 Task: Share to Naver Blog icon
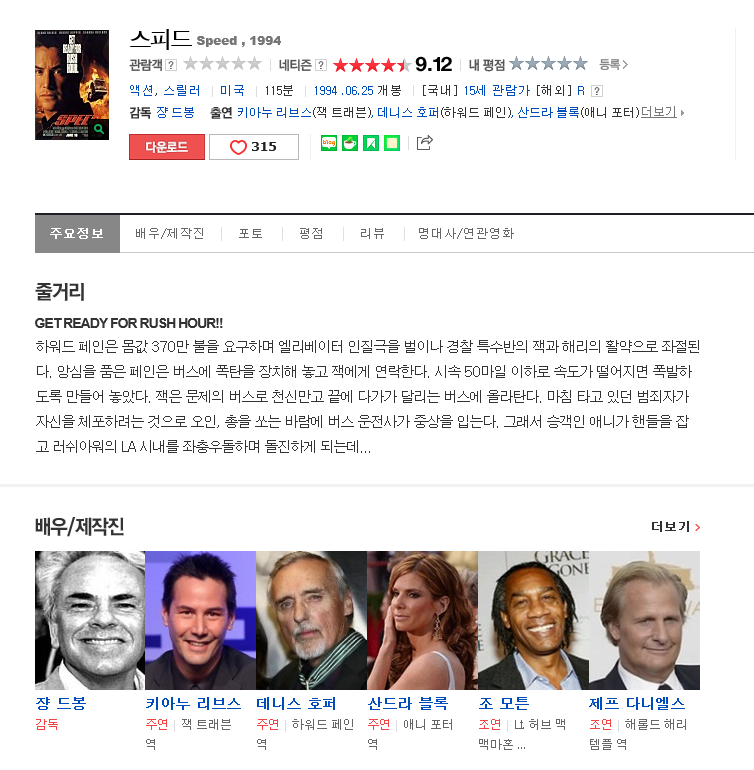[x=329, y=143]
